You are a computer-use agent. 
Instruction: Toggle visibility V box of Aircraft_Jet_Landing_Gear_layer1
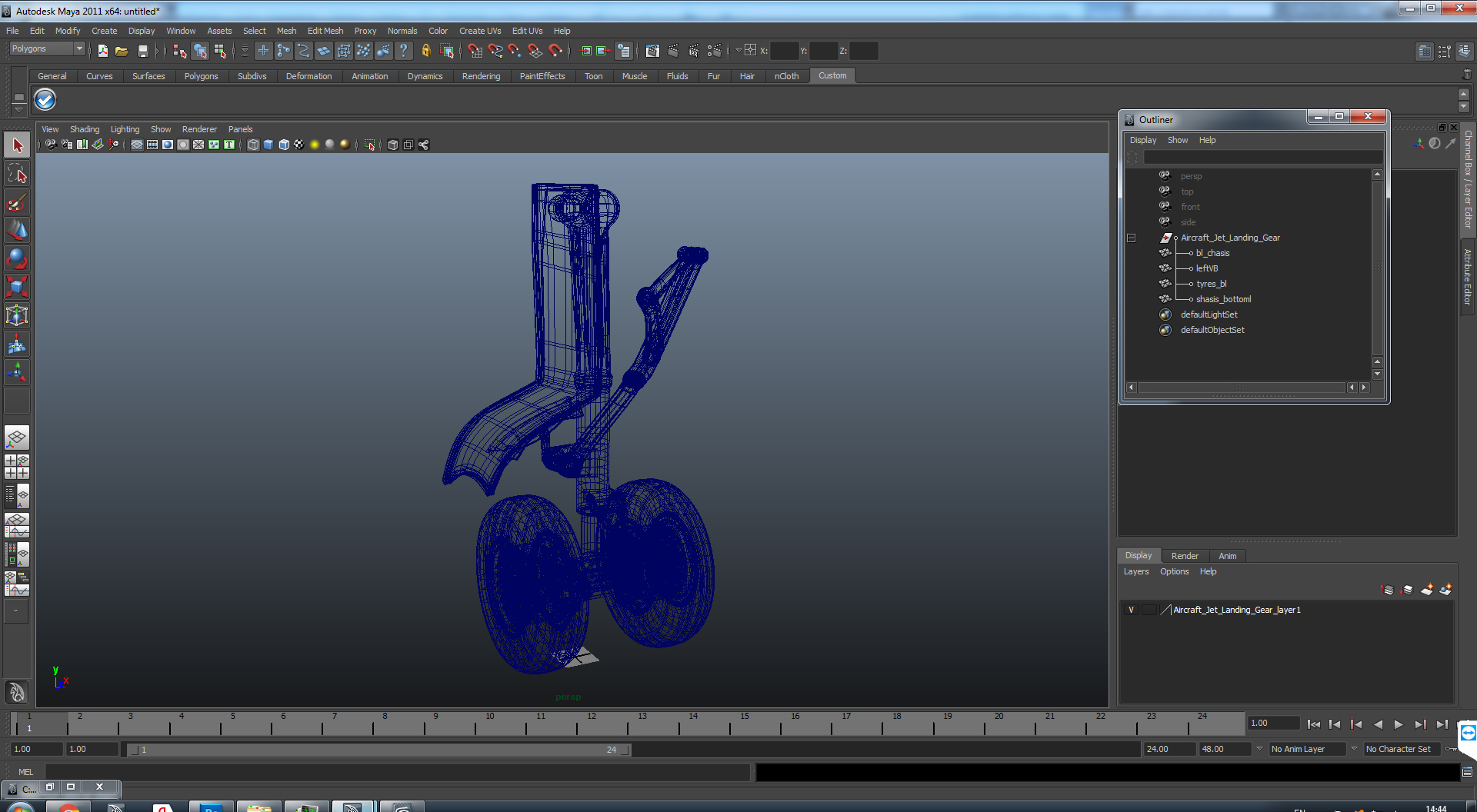1131,610
